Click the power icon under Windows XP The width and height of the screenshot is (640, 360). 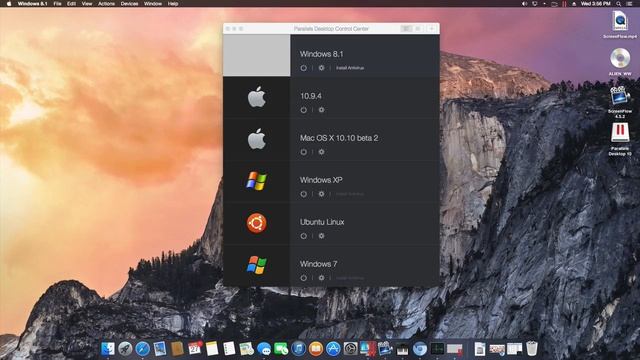(x=303, y=194)
